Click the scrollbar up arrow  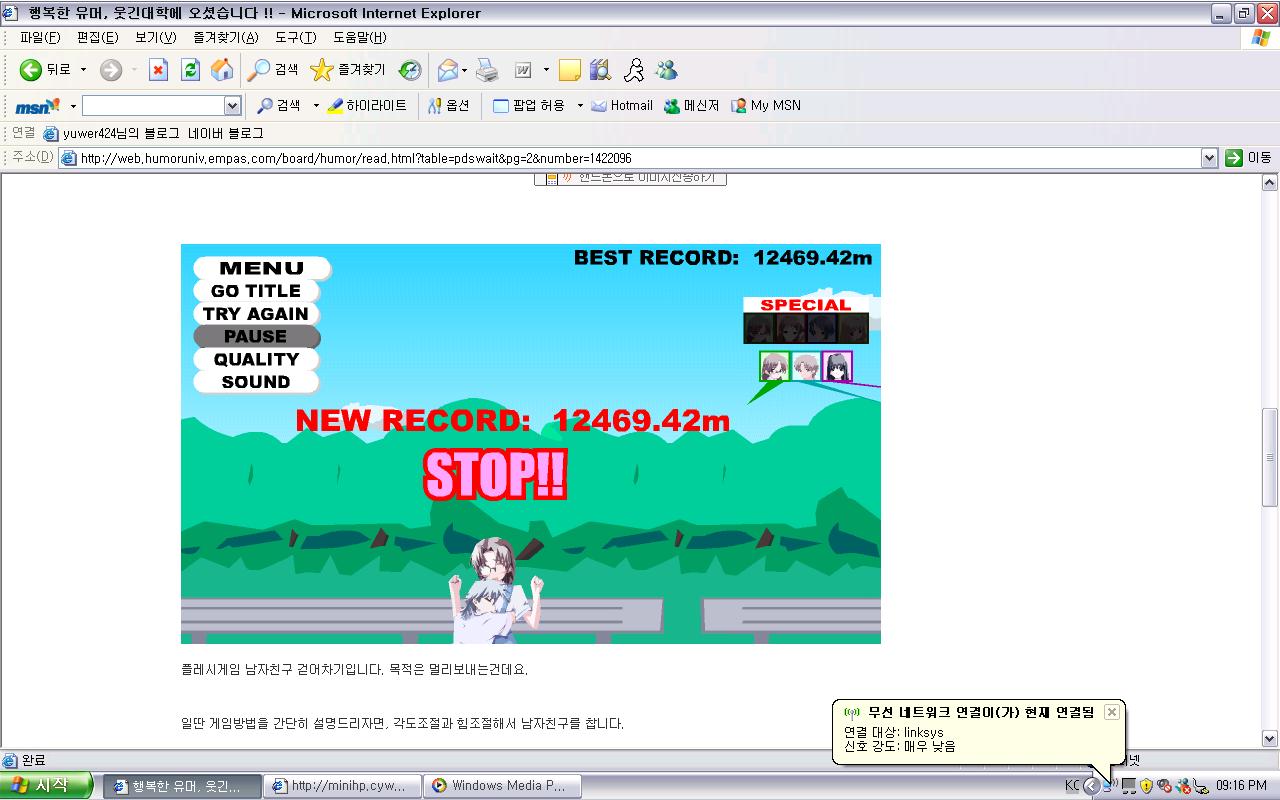tap(1270, 183)
